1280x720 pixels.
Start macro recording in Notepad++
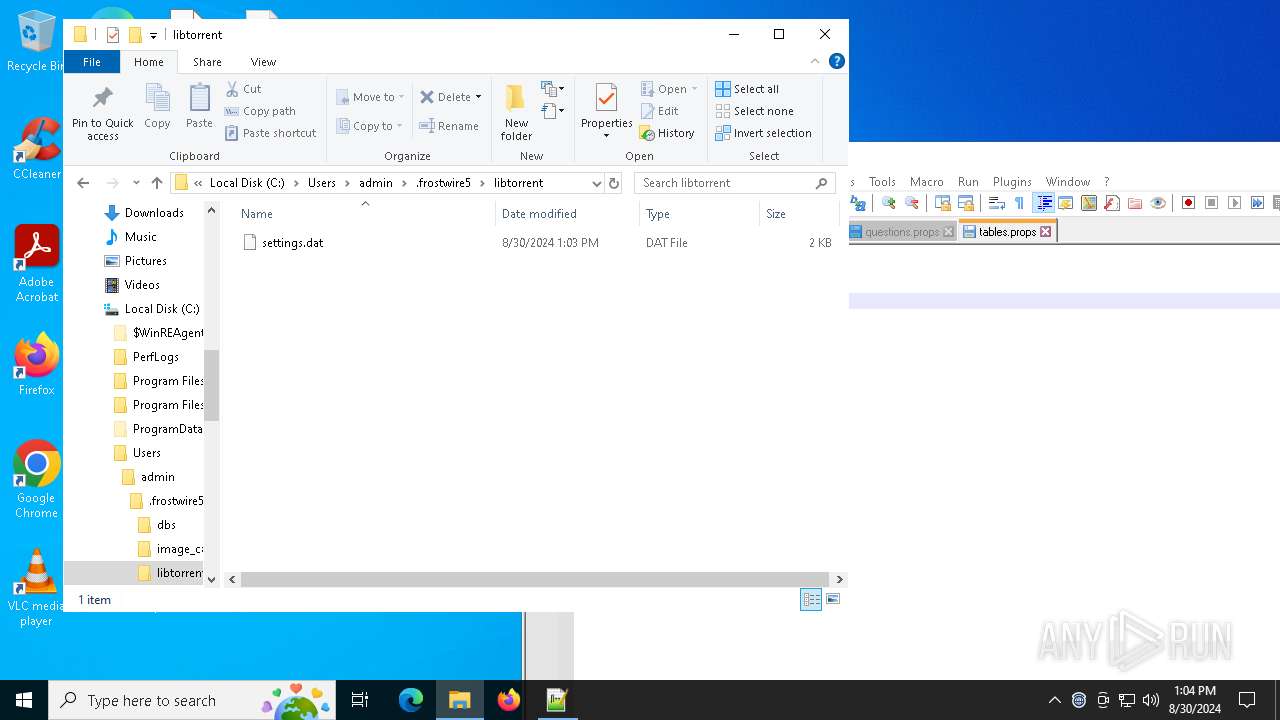tap(1188, 203)
